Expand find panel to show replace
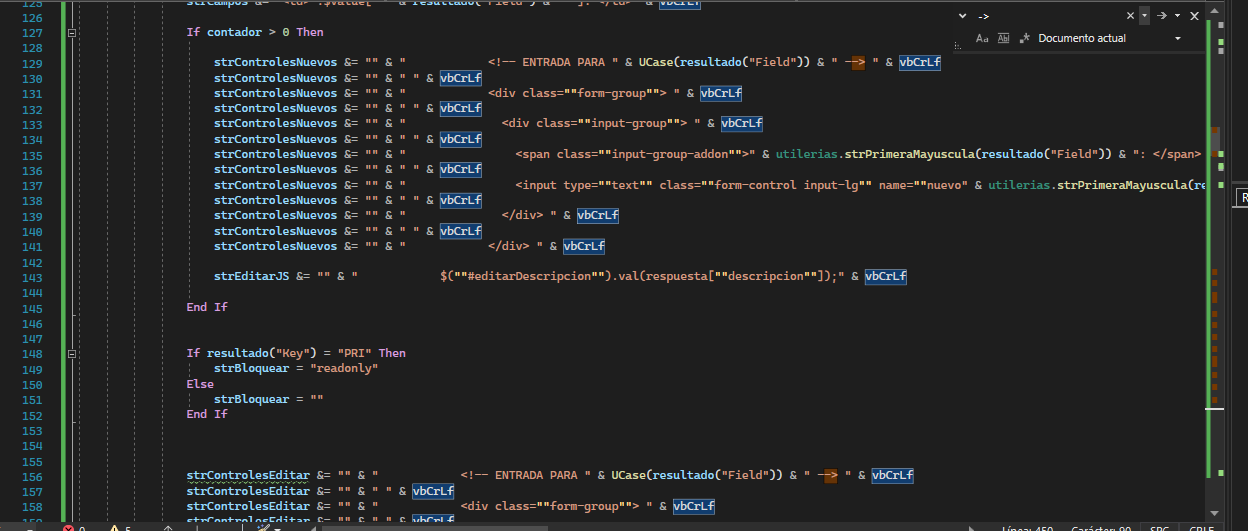Viewport: 1248px width, 531px height. (962, 16)
